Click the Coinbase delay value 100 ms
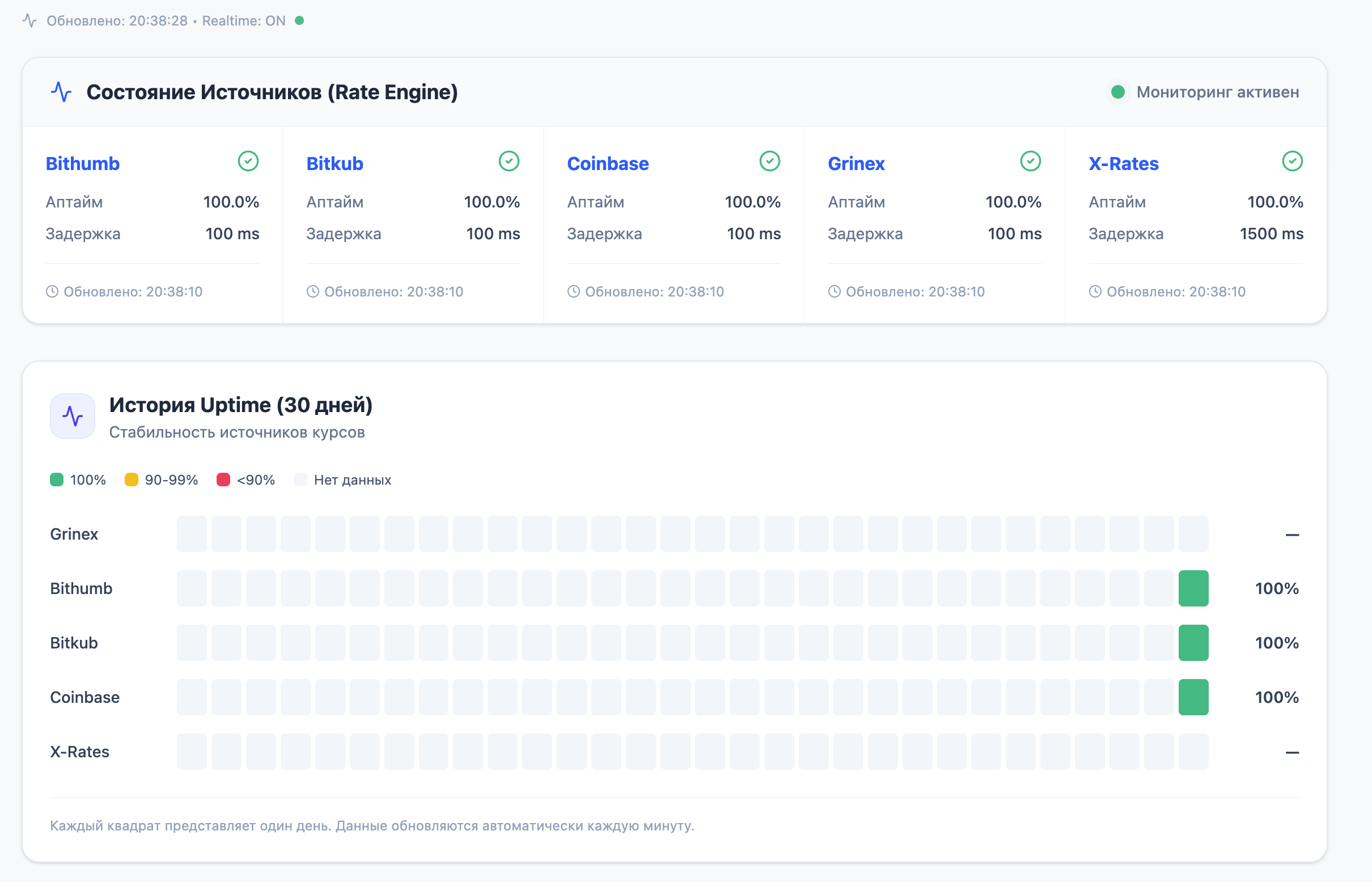This screenshot has width=1372, height=882. 754,234
